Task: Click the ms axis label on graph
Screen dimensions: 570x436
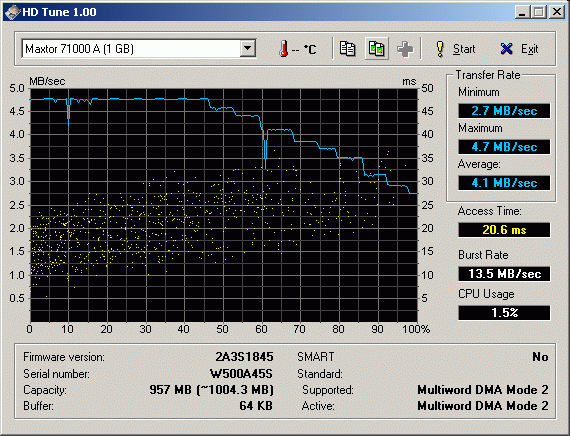Action: click(409, 81)
